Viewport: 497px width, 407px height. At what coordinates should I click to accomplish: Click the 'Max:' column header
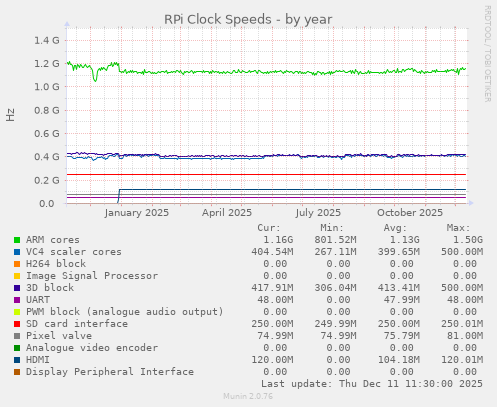pos(458,228)
